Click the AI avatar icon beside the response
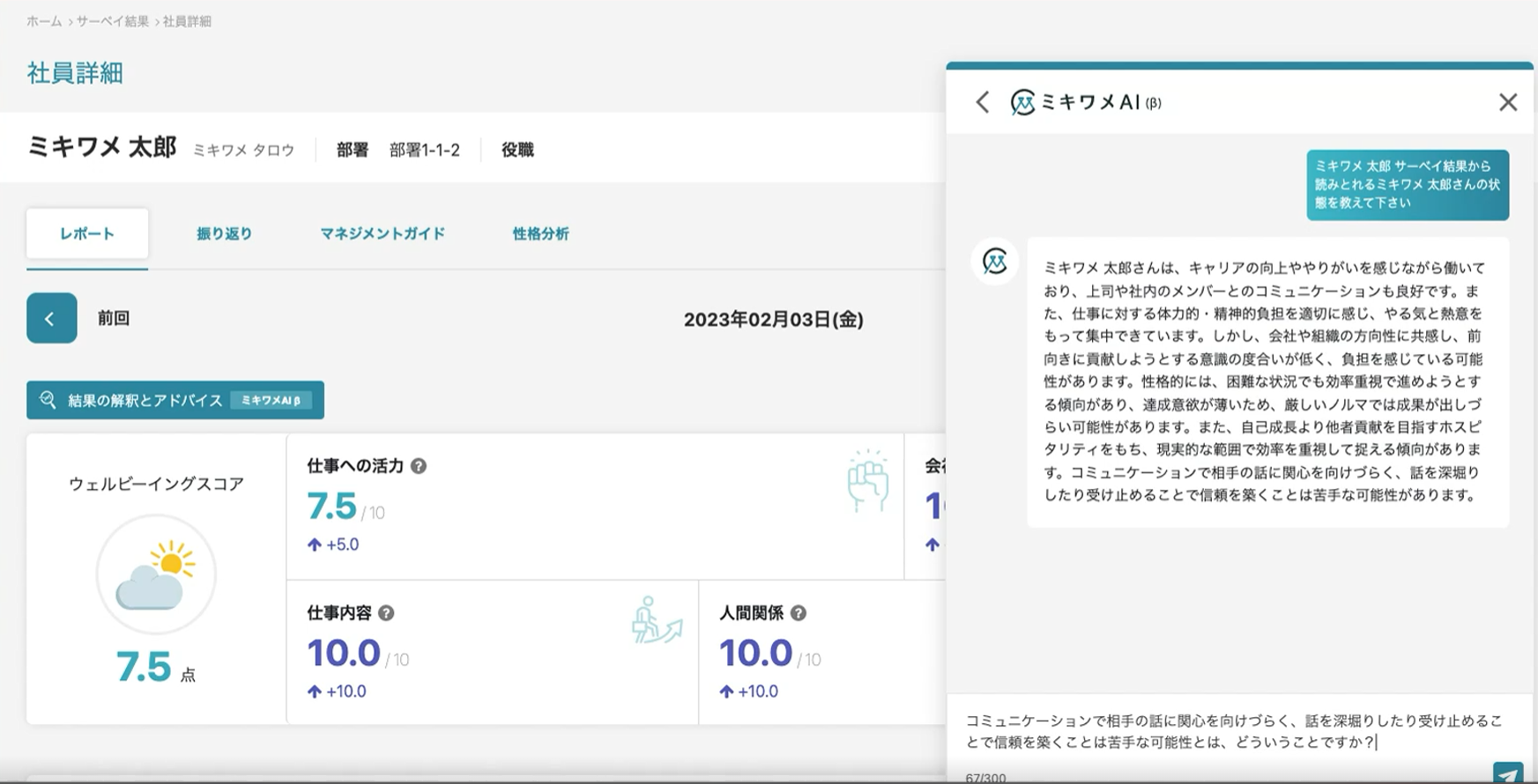 (x=995, y=262)
